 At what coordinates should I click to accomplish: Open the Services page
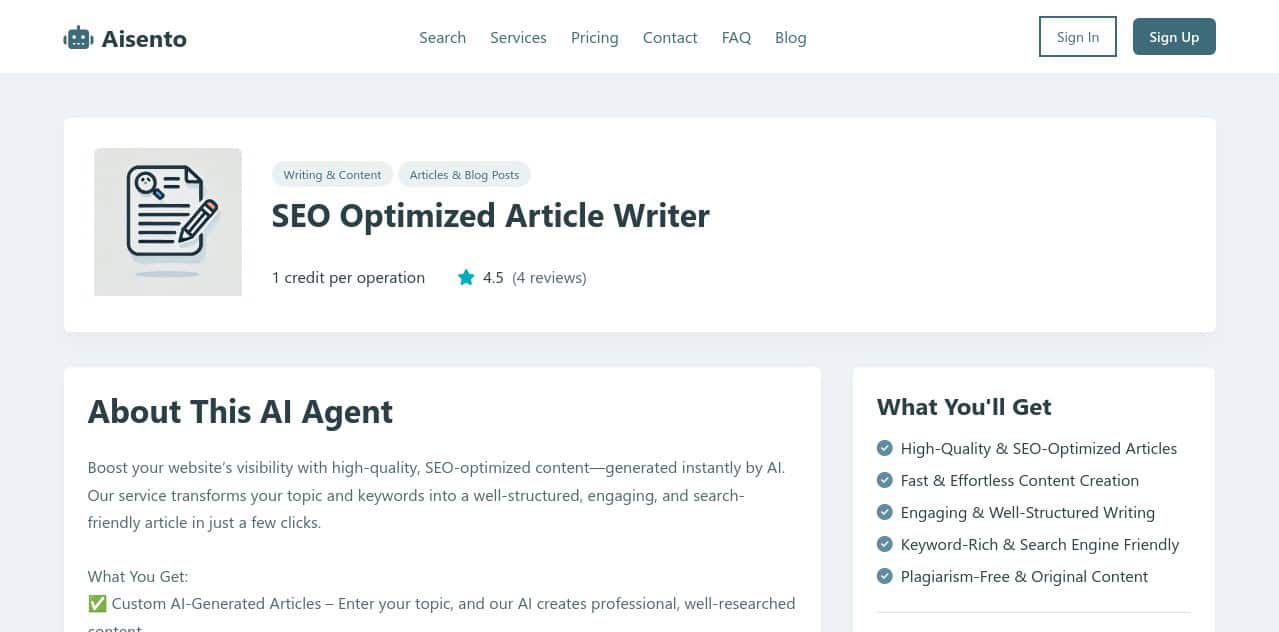(x=518, y=37)
